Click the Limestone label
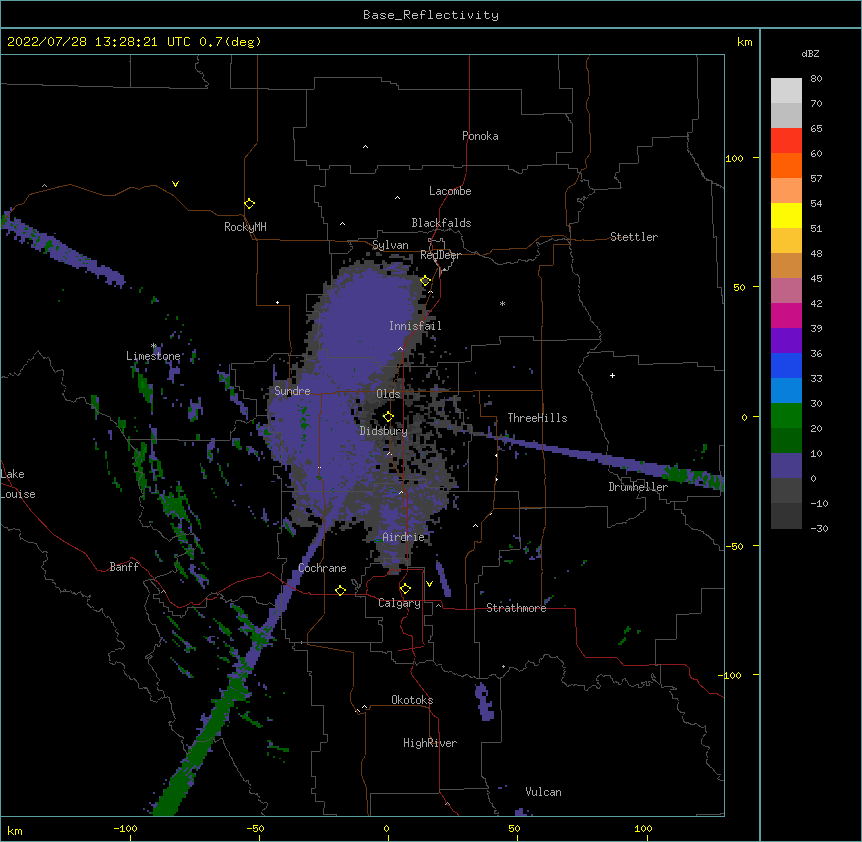The height and width of the screenshot is (842, 862). tap(153, 356)
